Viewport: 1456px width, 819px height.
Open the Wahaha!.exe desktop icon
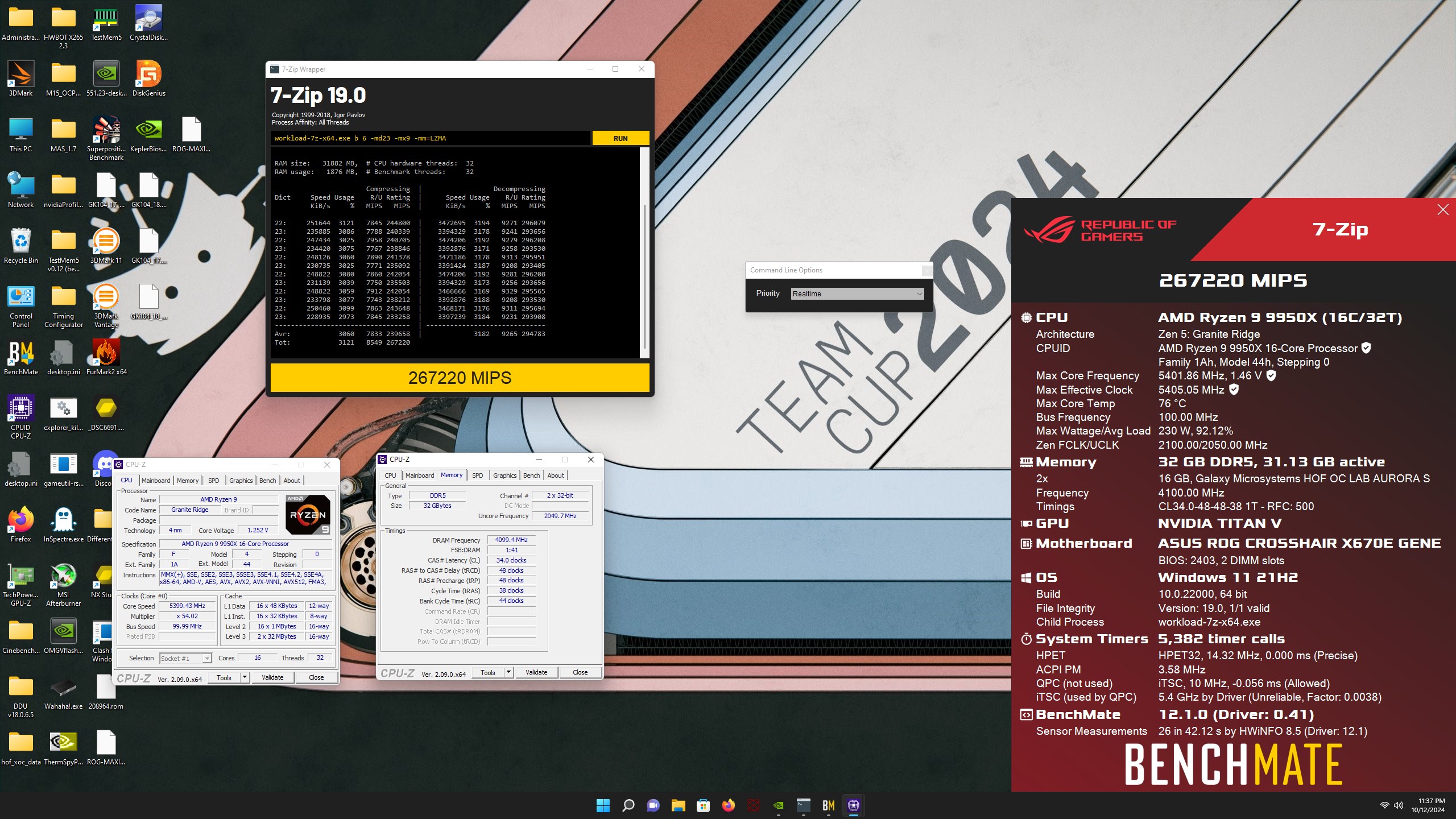pyautogui.click(x=63, y=693)
